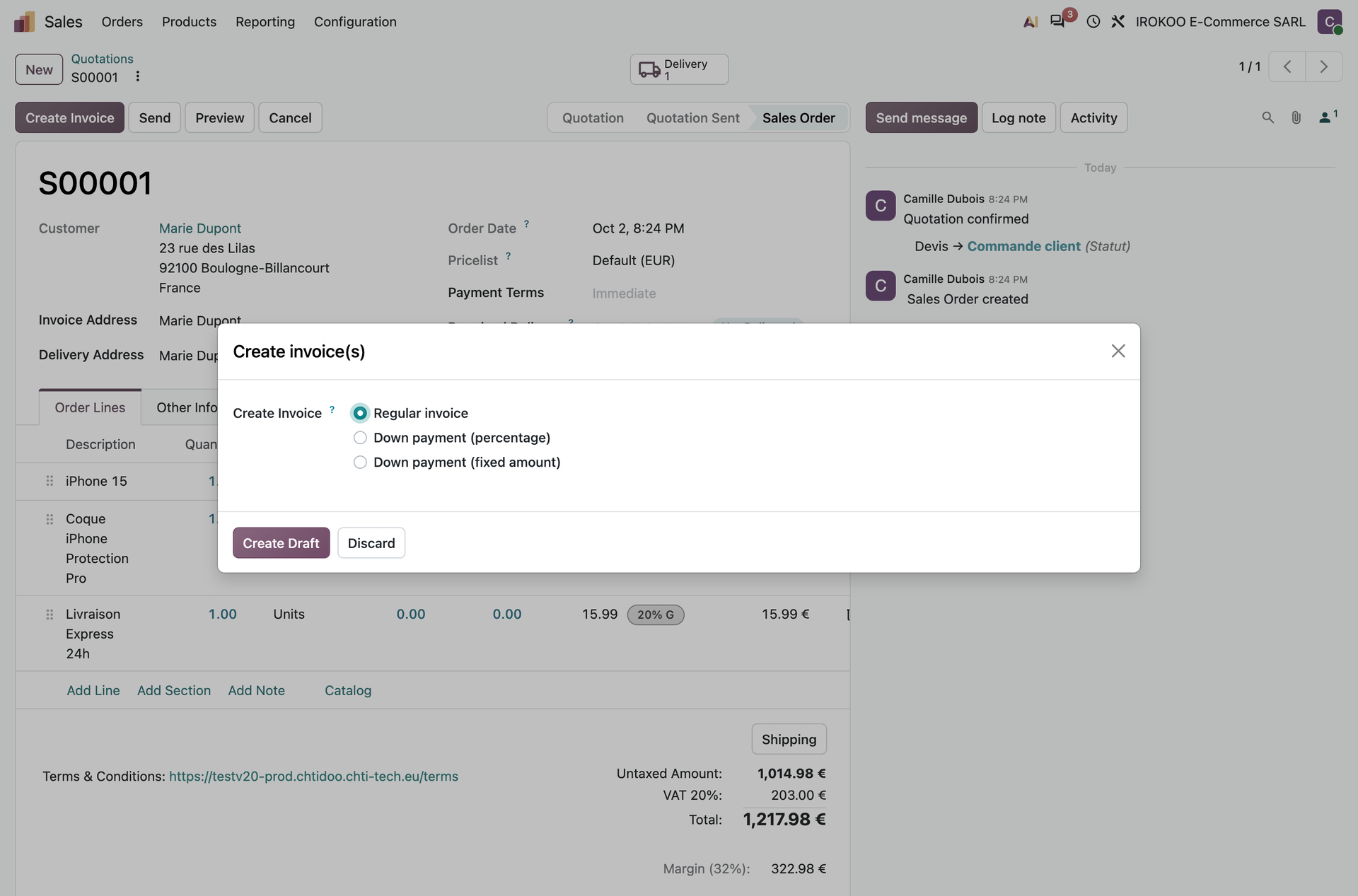This screenshot has height=896, width=1358.
Task: Attach files with paperclip icon
Action: click(1296, 118)
